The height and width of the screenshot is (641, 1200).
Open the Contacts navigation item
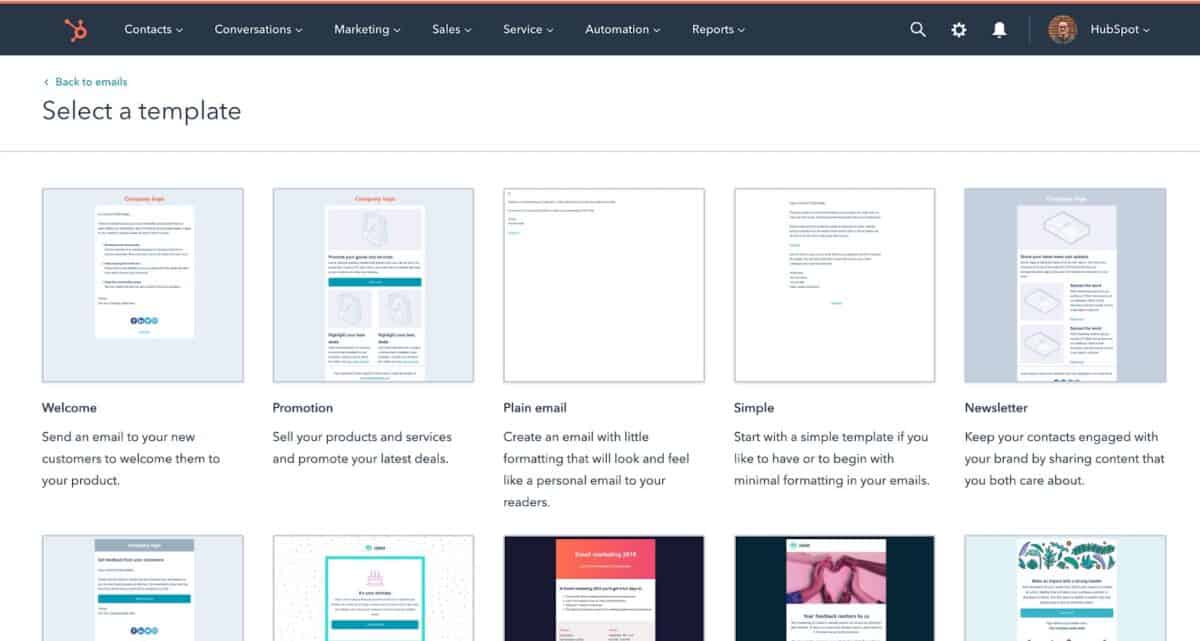pos(152,30)
